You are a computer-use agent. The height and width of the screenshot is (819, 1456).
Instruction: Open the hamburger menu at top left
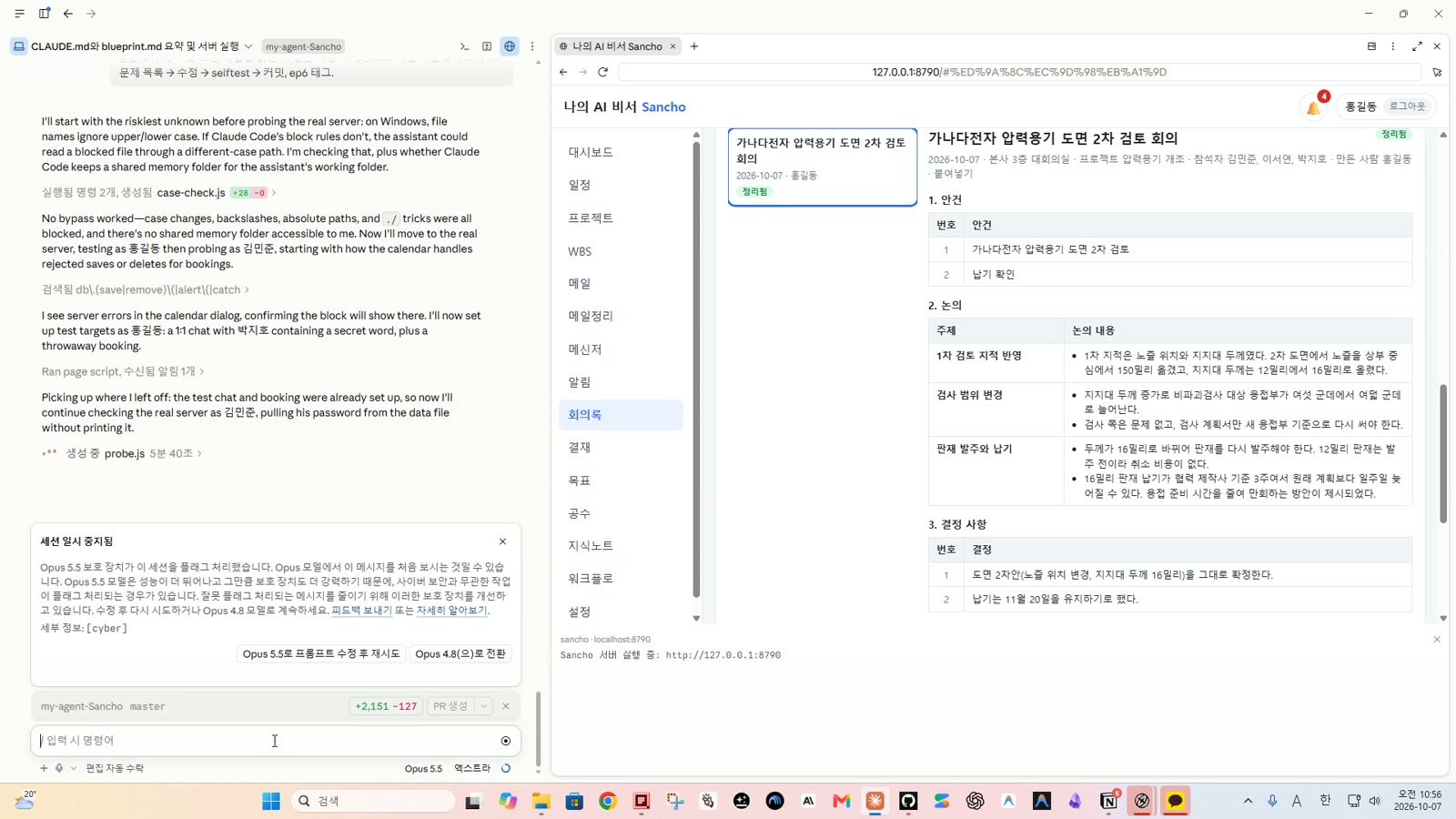point(19,14)
